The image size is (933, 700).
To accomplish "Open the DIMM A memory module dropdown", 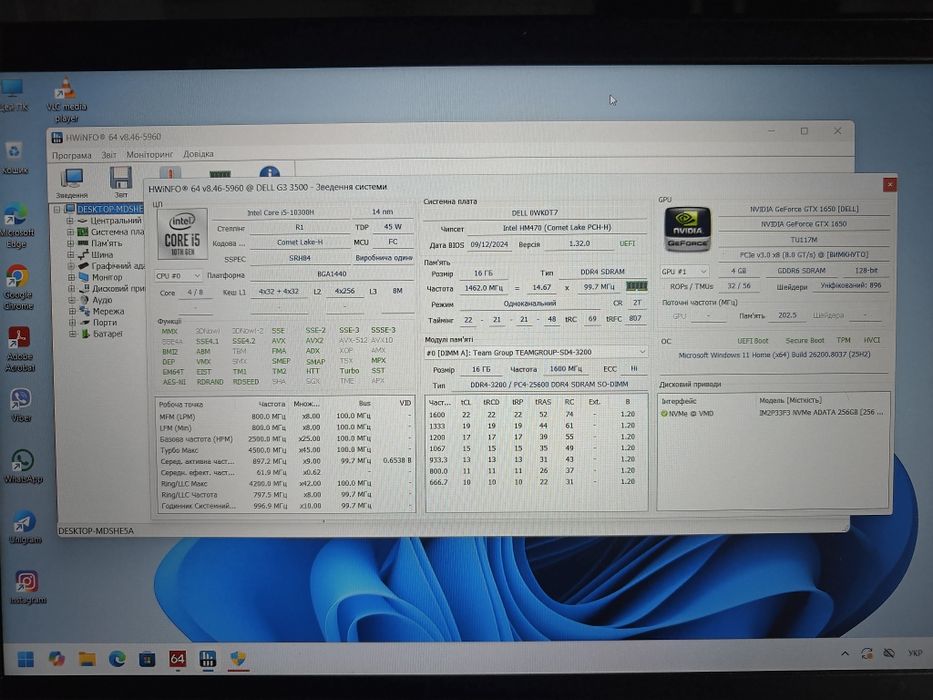I will tap(536, 352).
